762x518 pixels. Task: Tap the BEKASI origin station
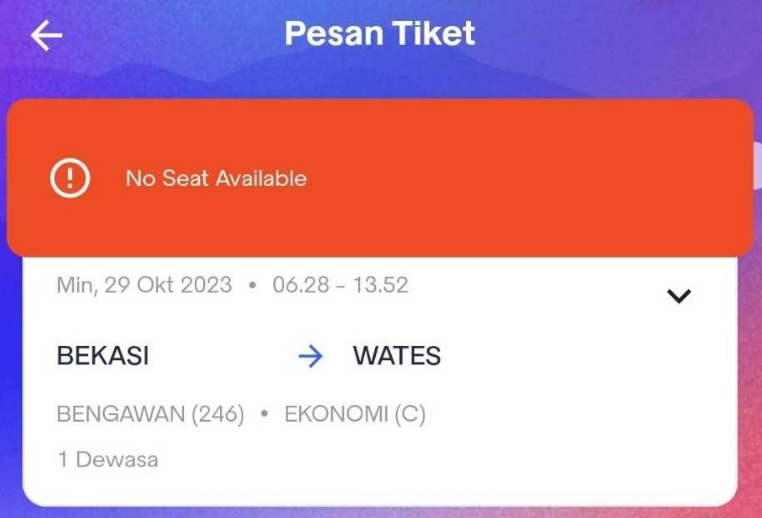(x=103, y=356)
